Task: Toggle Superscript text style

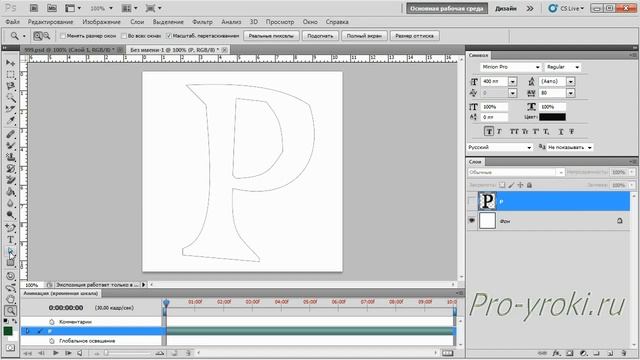Action: click(536, 131)
